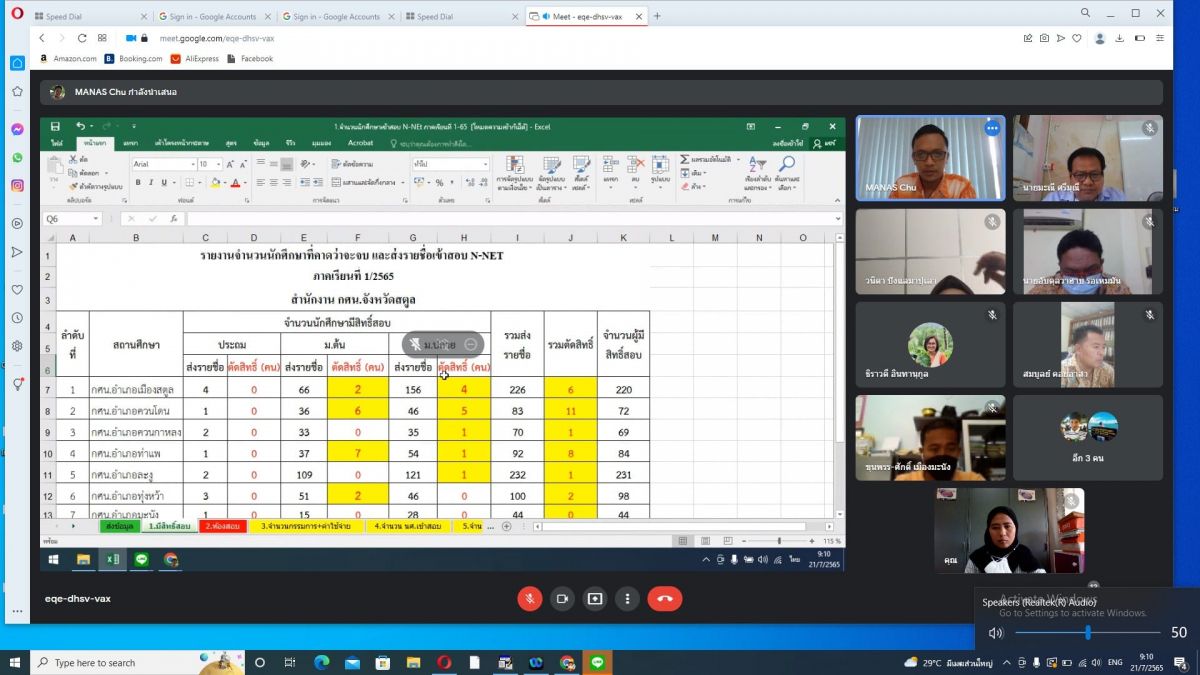Toggle the camera button in Meet
This screenshot has height=675, width=1200.
coord(562,598)
